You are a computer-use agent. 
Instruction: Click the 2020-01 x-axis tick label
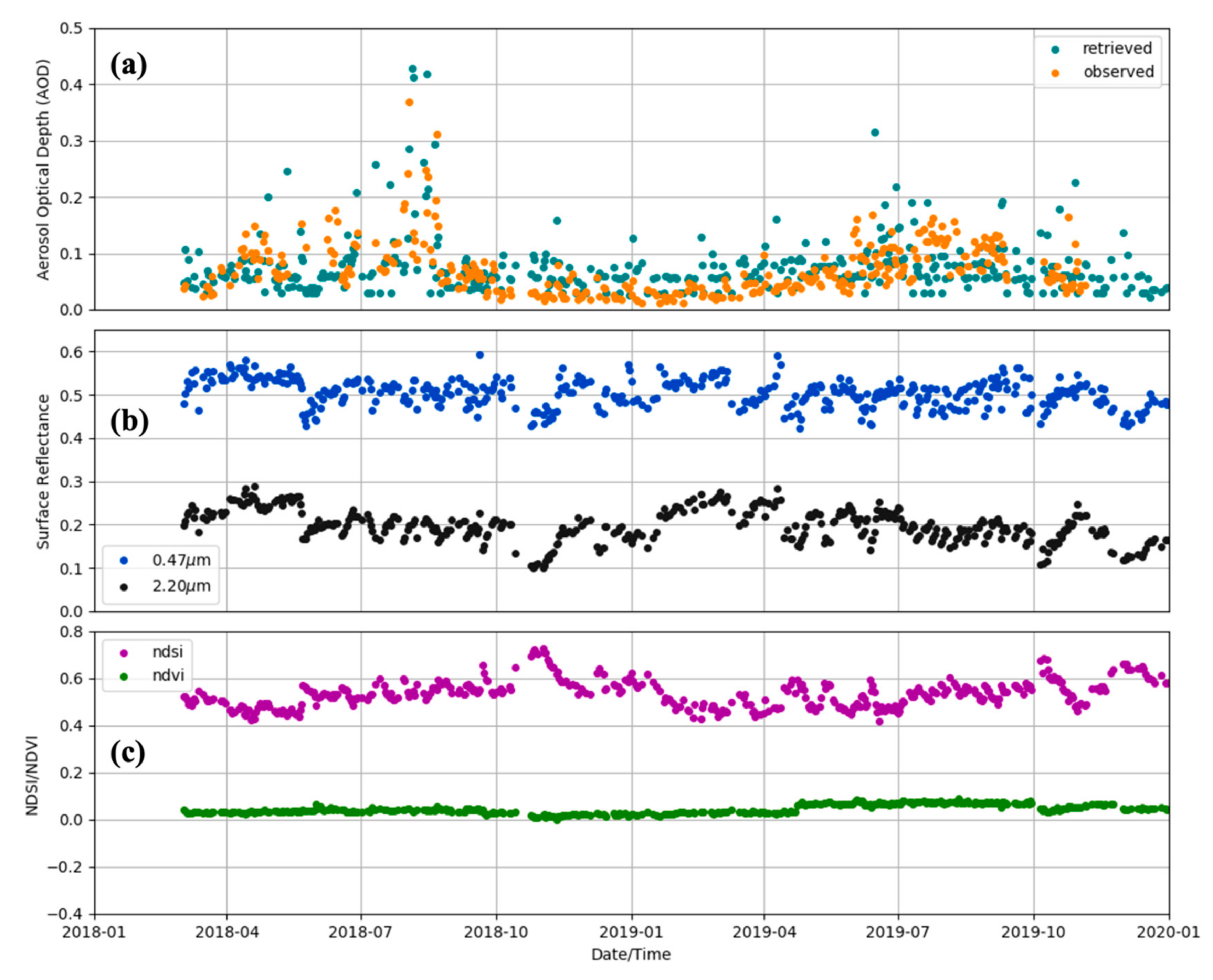pyautogui.click(x=1168, y=931)
